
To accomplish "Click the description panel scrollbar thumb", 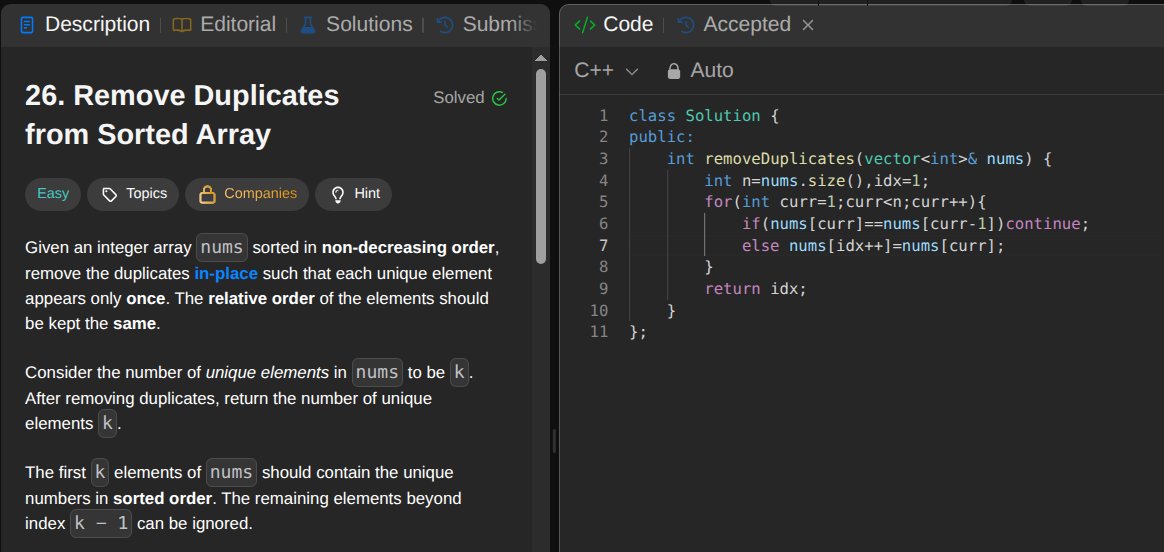I will [x=540, y=167].
